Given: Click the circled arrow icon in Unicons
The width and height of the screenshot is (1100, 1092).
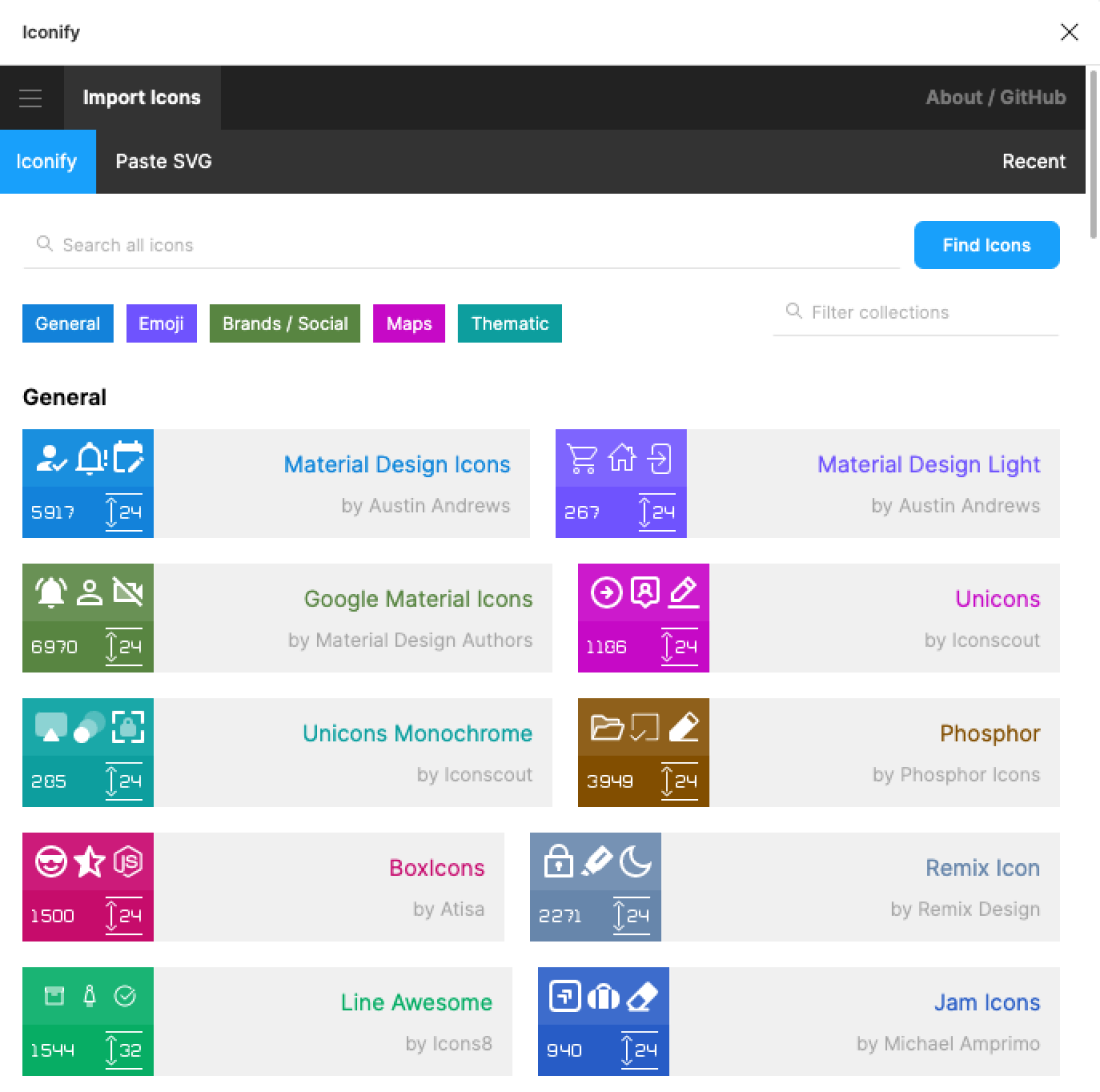Looking at the screenshot, I should (606, 593).
